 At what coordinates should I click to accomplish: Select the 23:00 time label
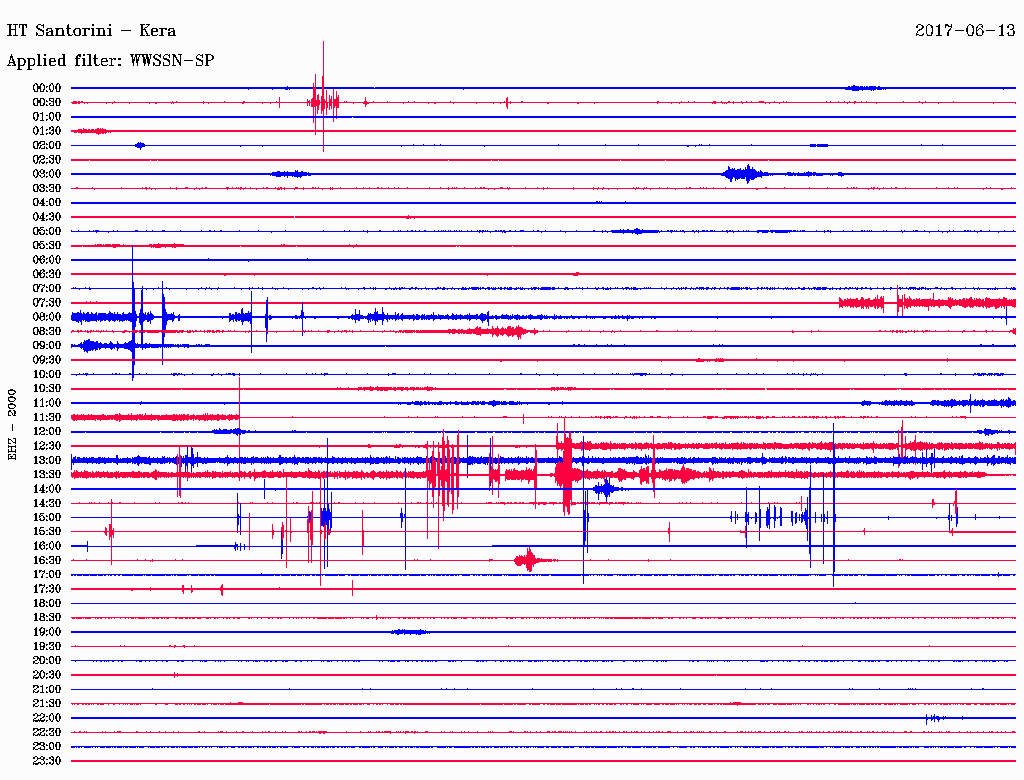point(47,747)
